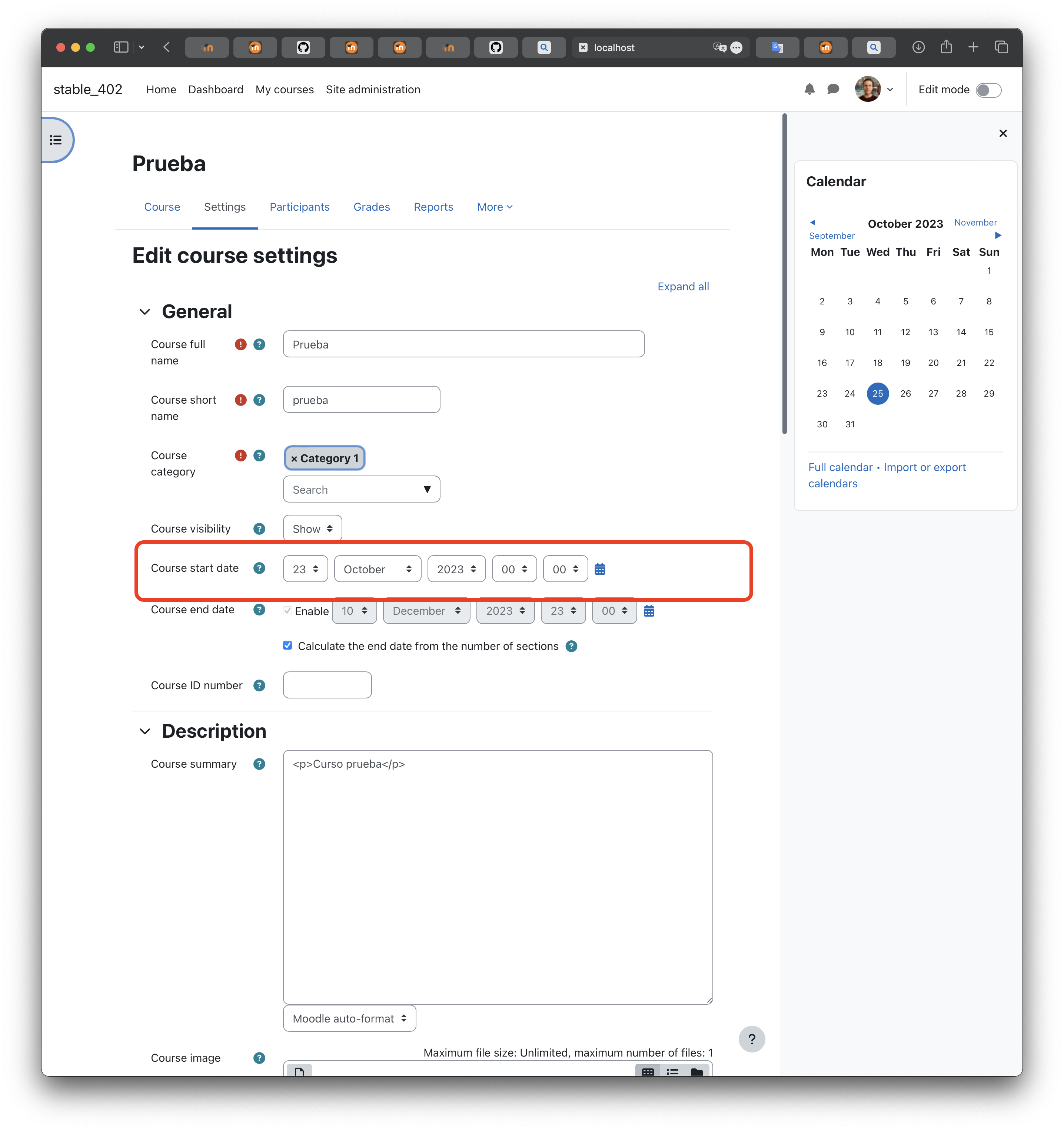
Task: Switch to the Participants tab
Action: [x=299, y=207]
